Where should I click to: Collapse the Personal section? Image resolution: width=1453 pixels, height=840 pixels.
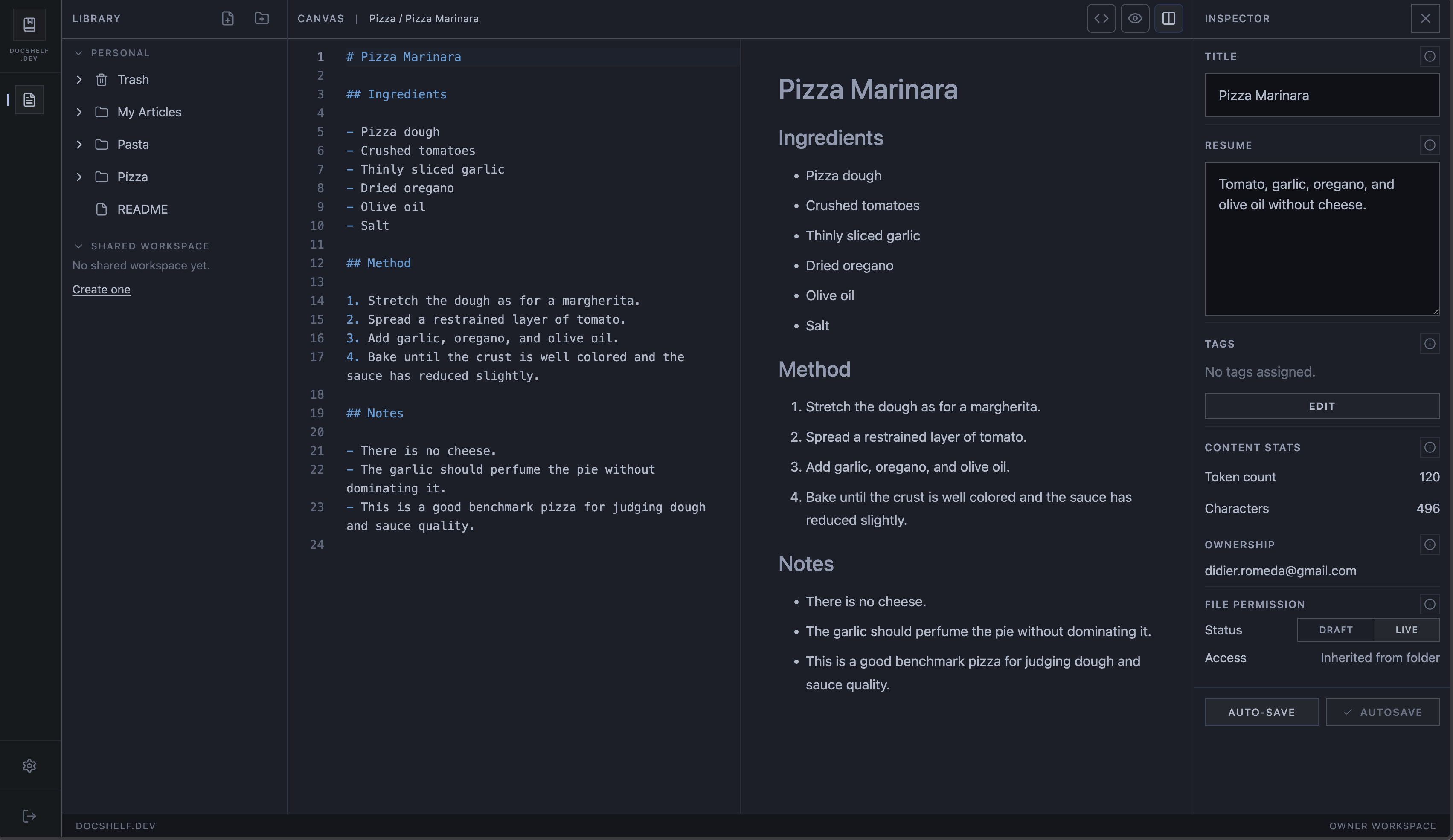pos(78,53)
